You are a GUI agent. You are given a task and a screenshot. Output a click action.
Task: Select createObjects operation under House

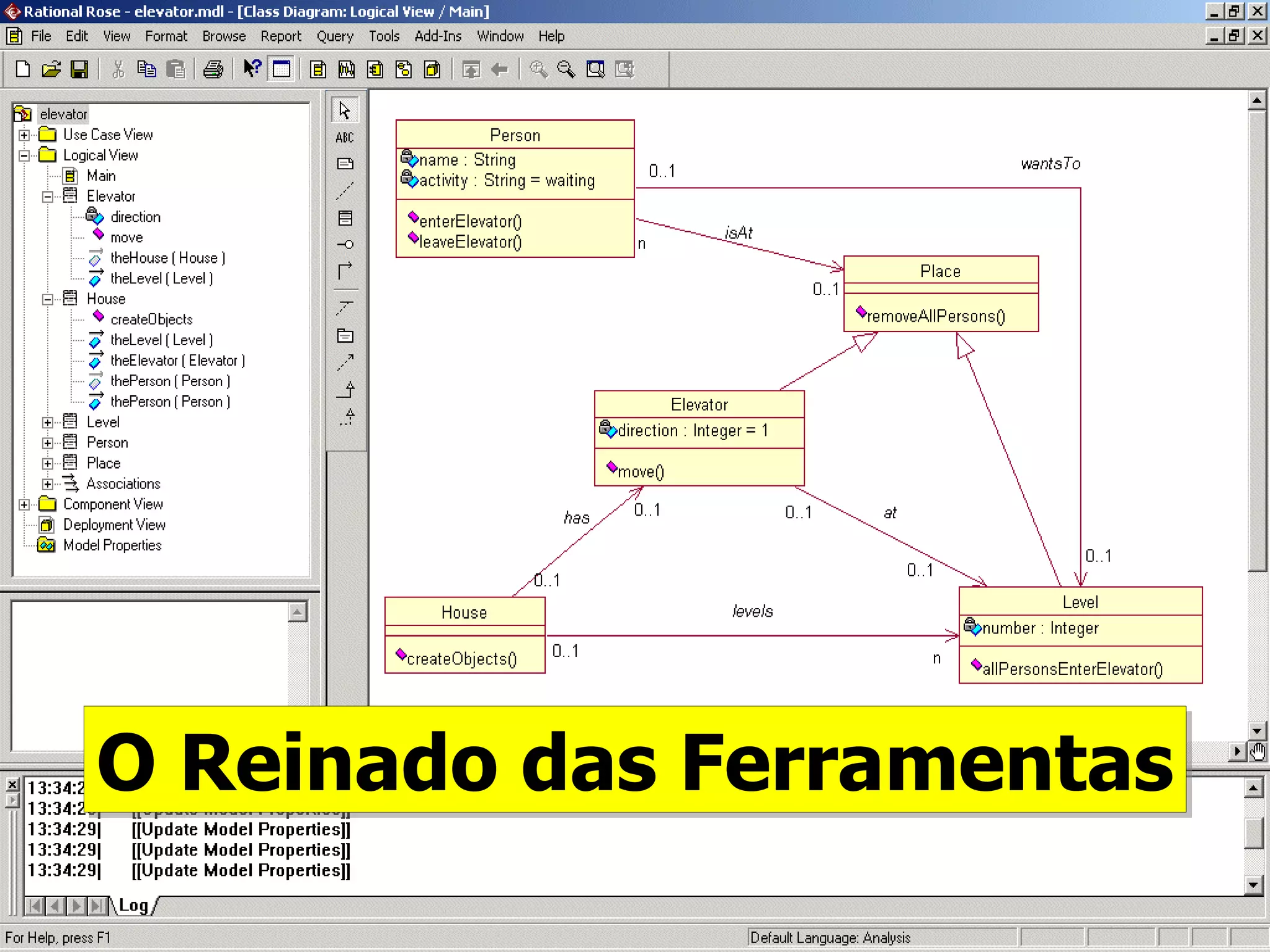tap(151, 319)
